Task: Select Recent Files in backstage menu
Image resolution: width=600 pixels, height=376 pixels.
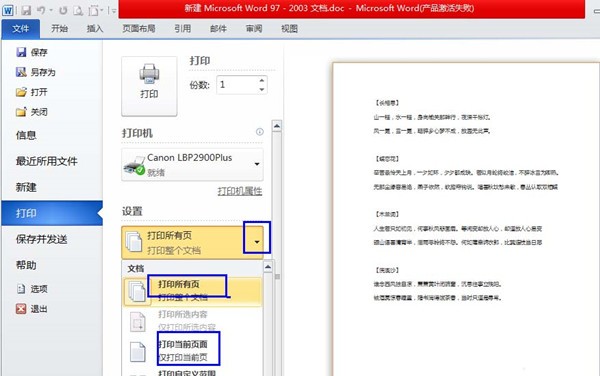Action: pyautogui.click(x=46, y=161)
